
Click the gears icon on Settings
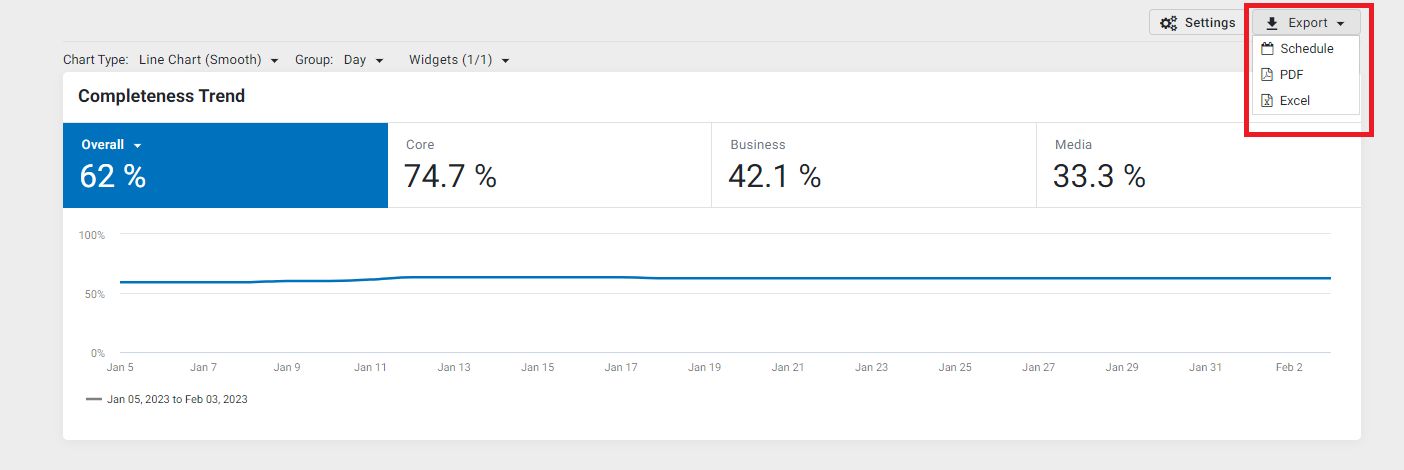point(1168,23)
